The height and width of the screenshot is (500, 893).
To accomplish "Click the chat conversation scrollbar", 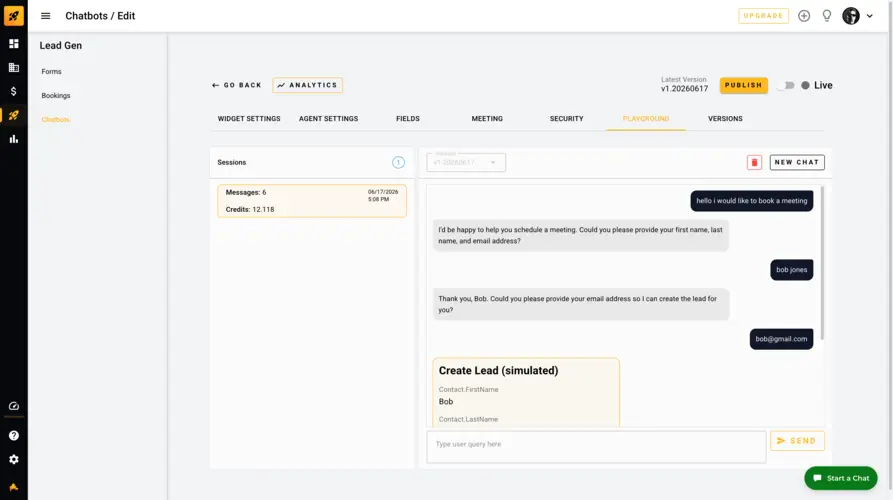I will click(x=821, y=263).
